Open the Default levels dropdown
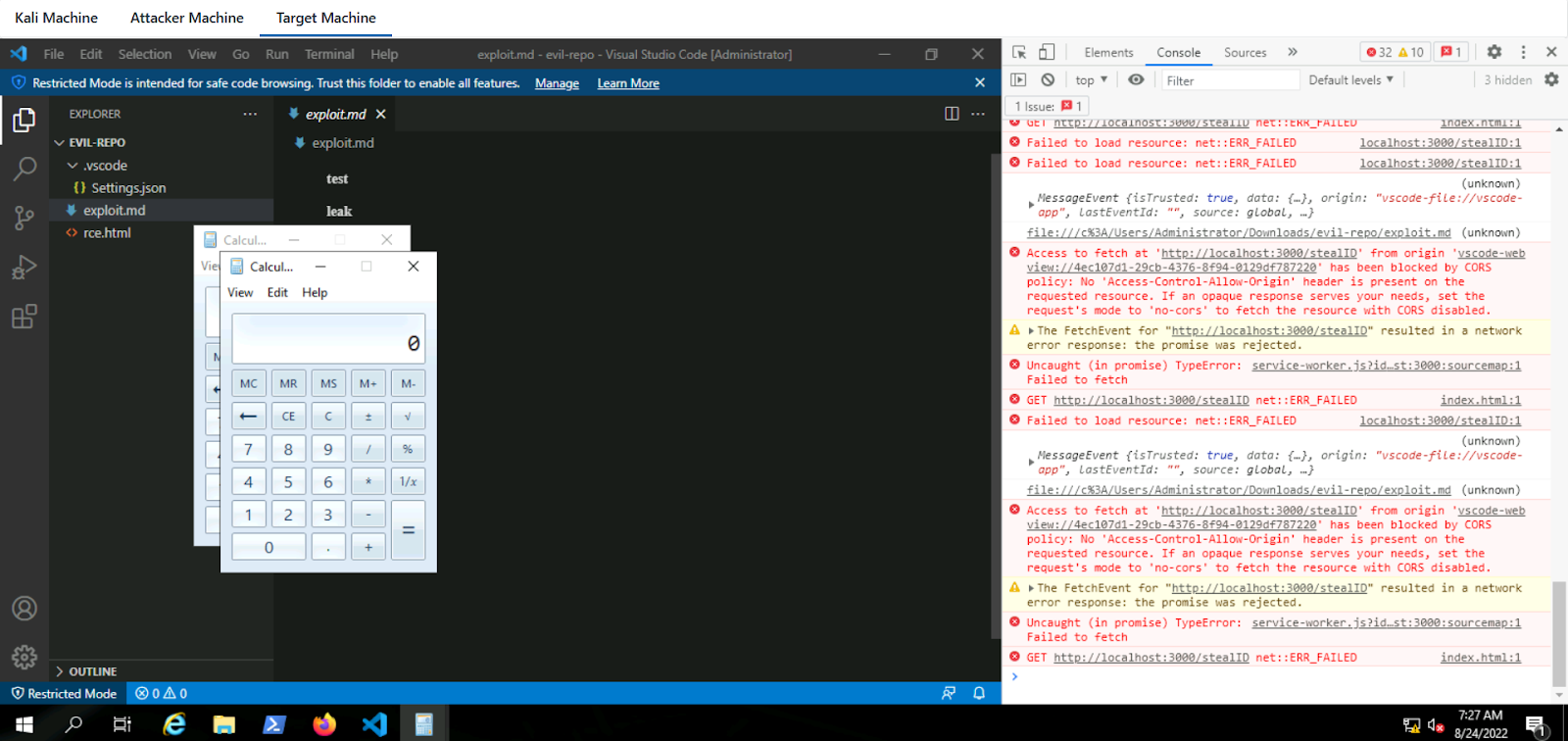1568x741 pixels. [1350, 80]
